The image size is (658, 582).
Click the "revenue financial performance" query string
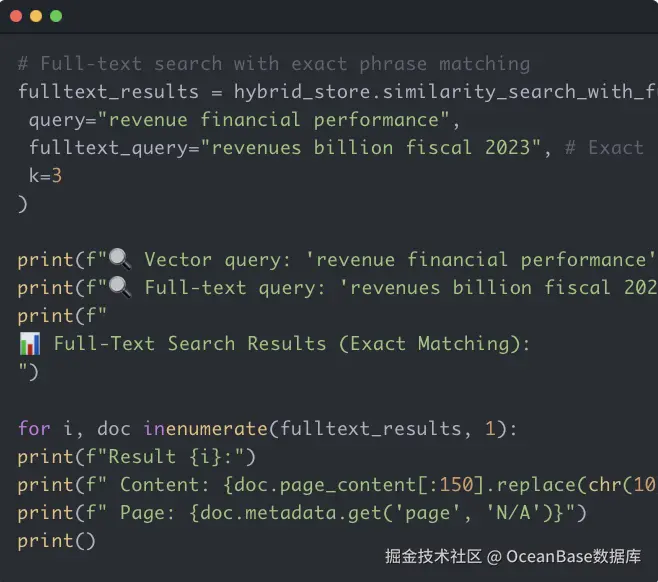[273, 120]
